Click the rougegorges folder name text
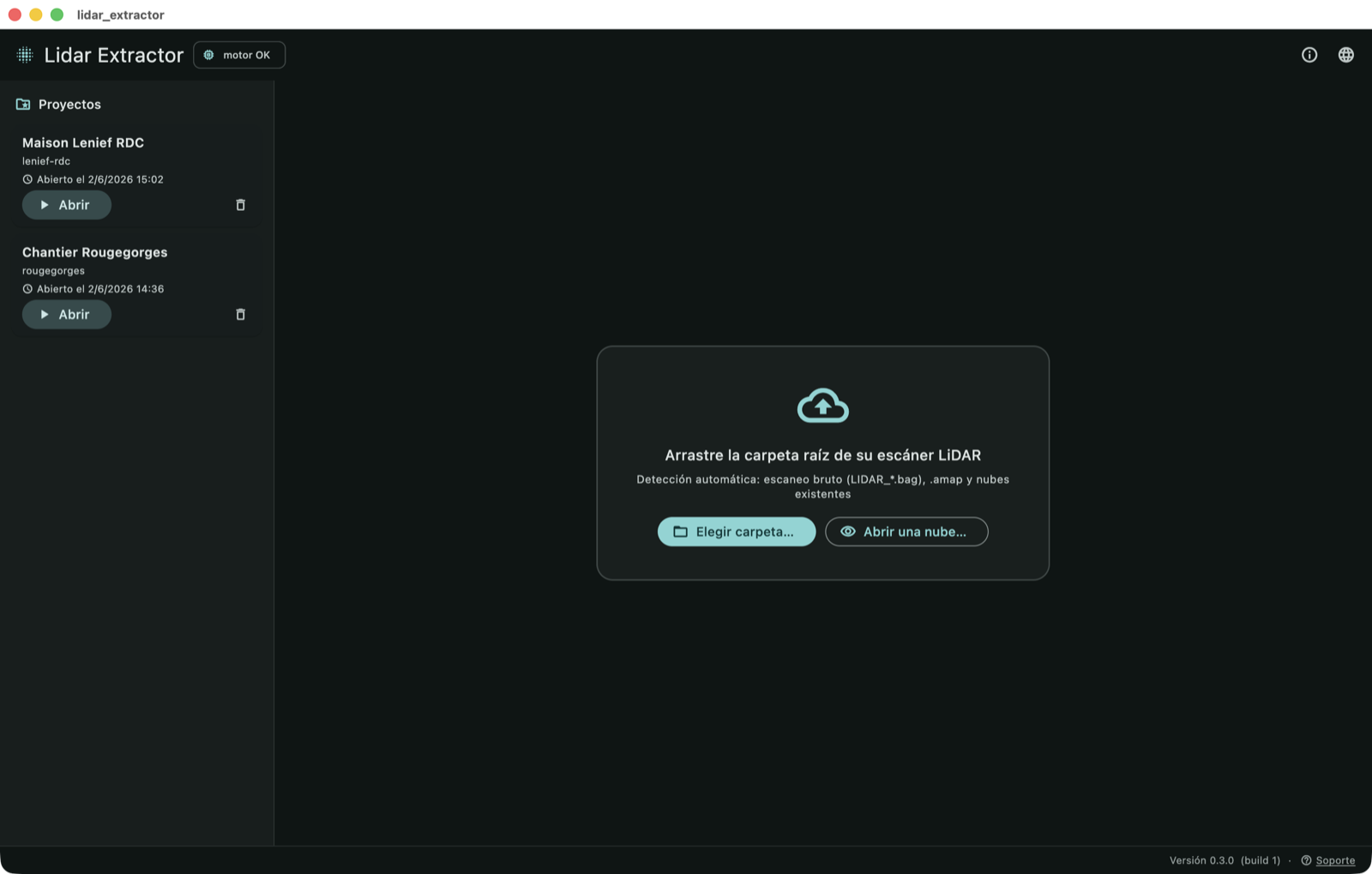This screenshot has height=874, width=1372. (x=53, y=271)
